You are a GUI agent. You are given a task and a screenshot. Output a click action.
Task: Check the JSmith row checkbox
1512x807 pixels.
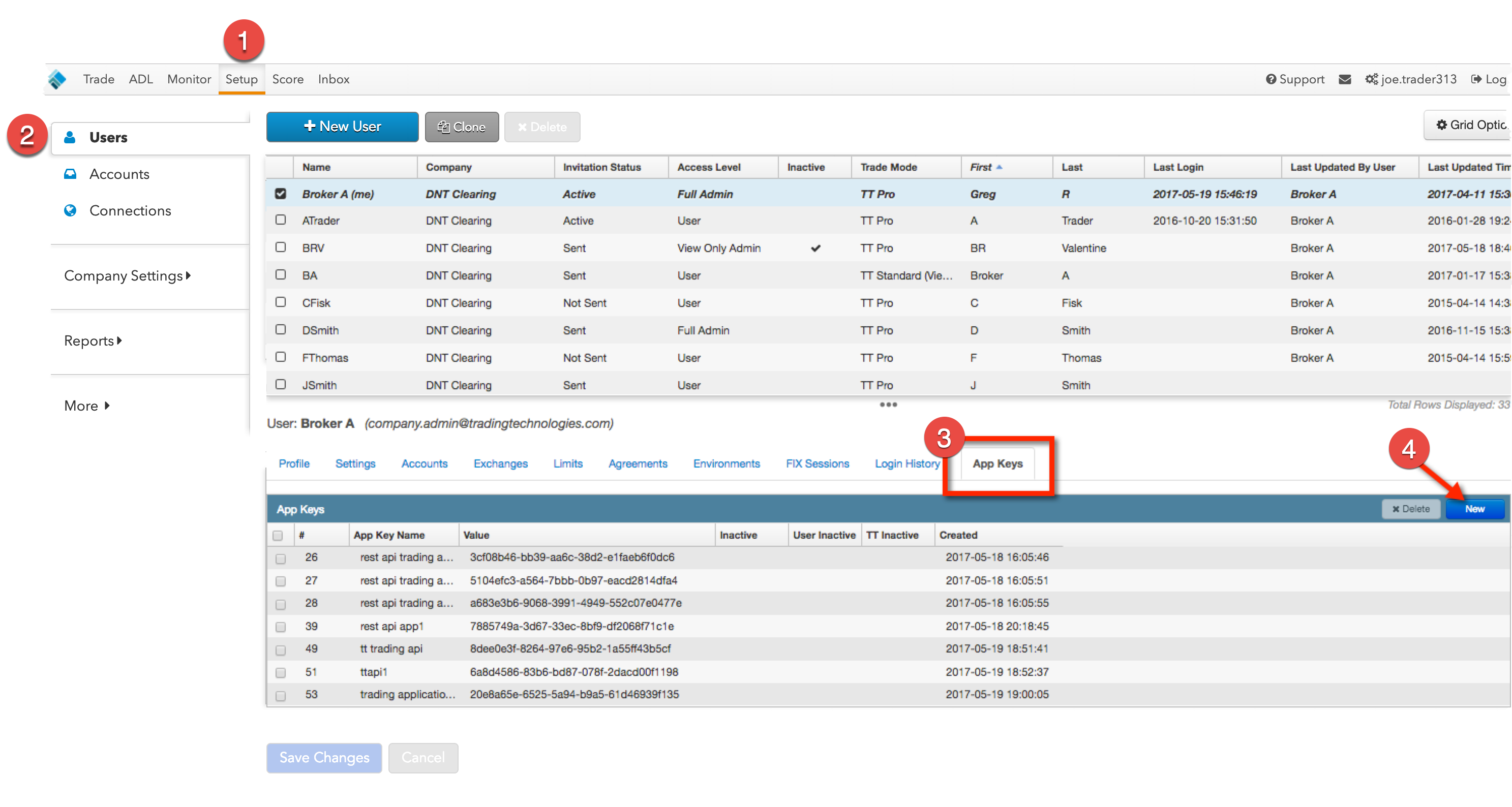pyautogui.click(x=281, y=384)
